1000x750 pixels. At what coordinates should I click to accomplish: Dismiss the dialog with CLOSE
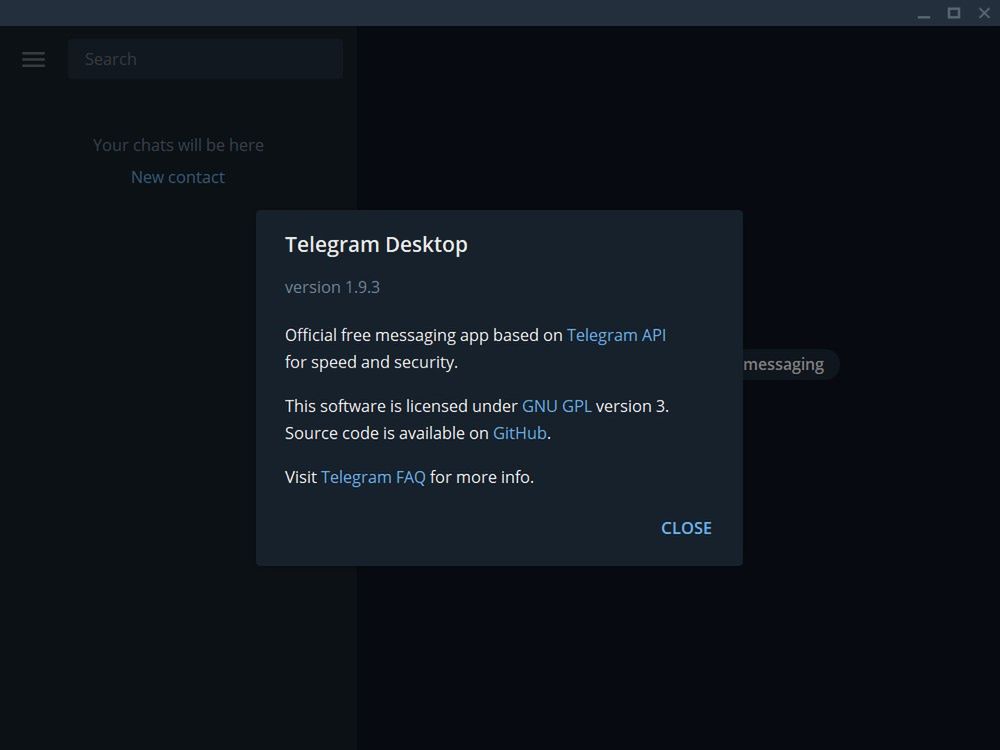[x=686, y=528]
